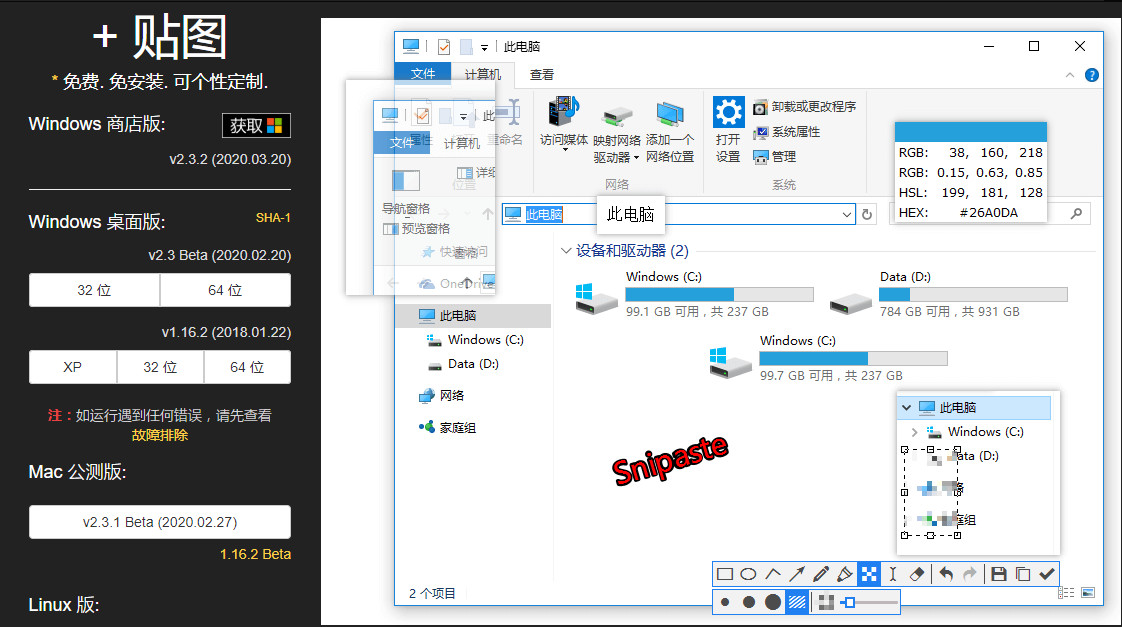Select the Snipaste pencil tool
The image size is (1122, 627).
tap(821, 574)
